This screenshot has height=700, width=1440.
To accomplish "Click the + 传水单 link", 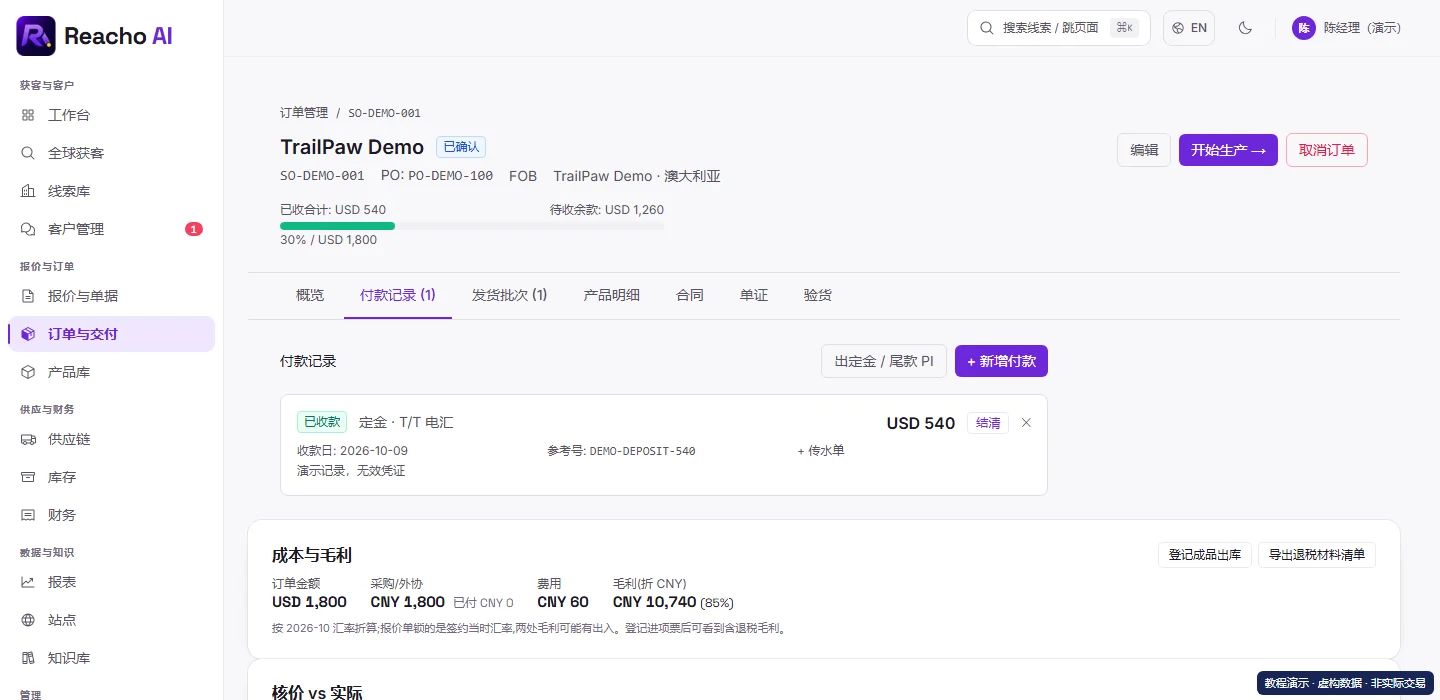I will [x=821, y=451].
